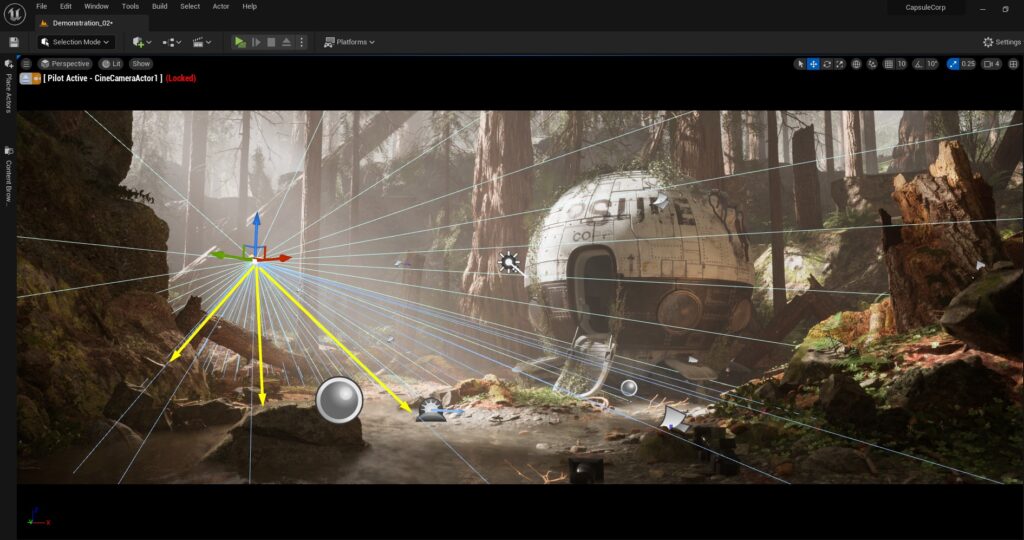Start Play in Editor with green arrow
1024x540 pixels.
tap(240, 42)
